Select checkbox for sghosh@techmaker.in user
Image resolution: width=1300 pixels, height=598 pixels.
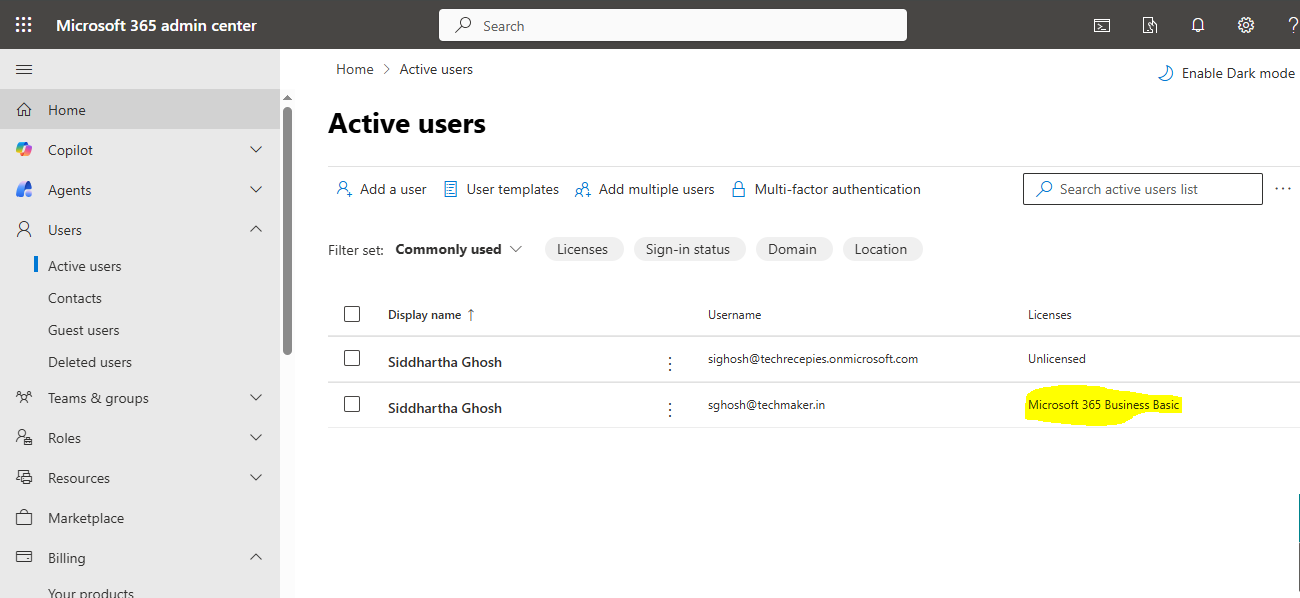click(352, 404)
